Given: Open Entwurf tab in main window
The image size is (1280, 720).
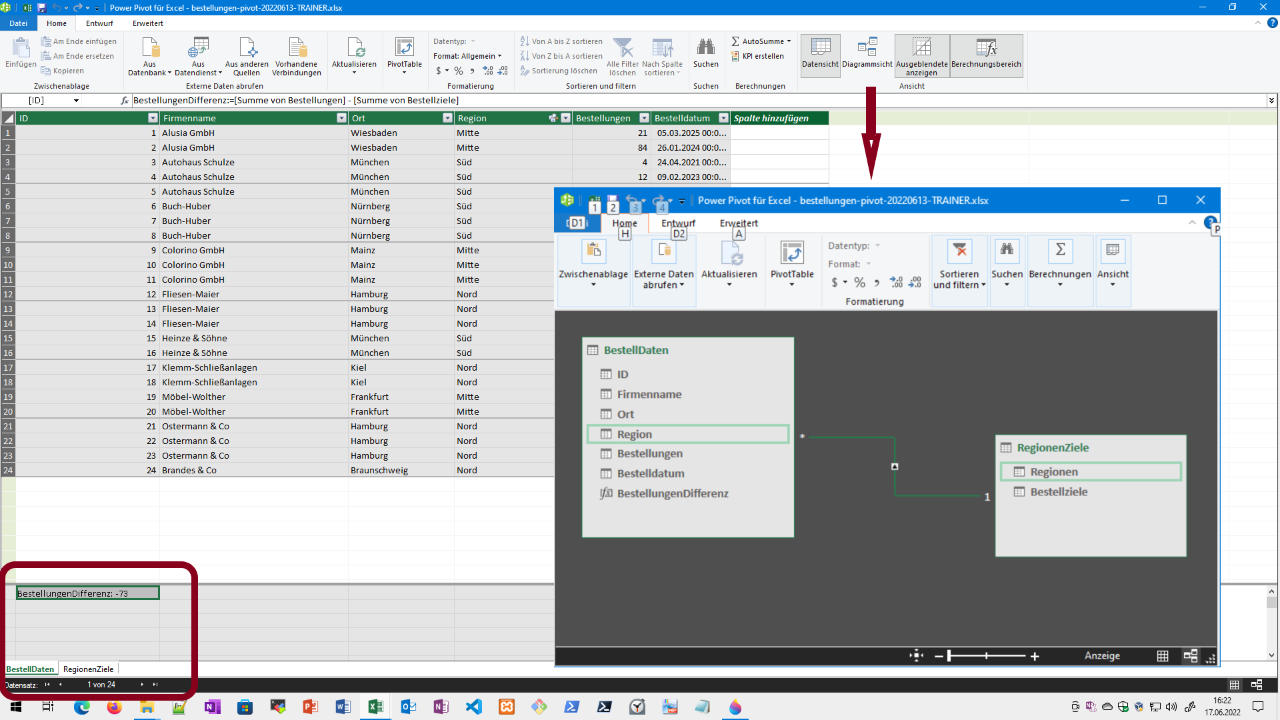Looking at the screenshot, I should click(x=99, y=22).
